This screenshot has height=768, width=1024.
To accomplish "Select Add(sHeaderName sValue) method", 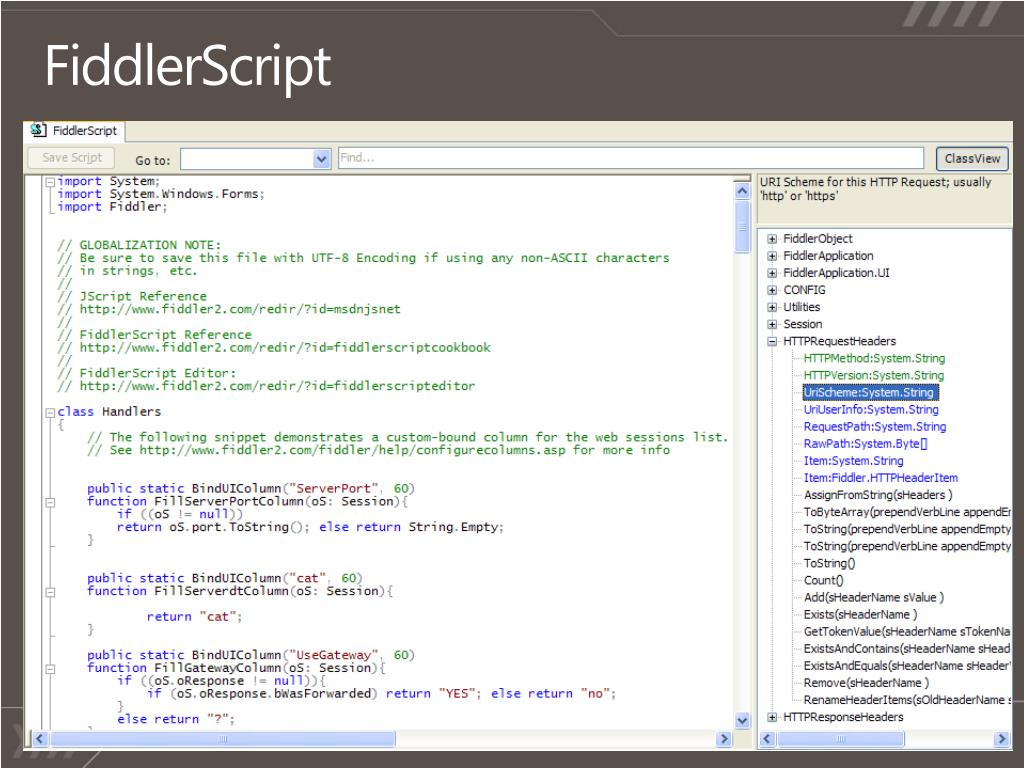I will (x=874, y=597).
